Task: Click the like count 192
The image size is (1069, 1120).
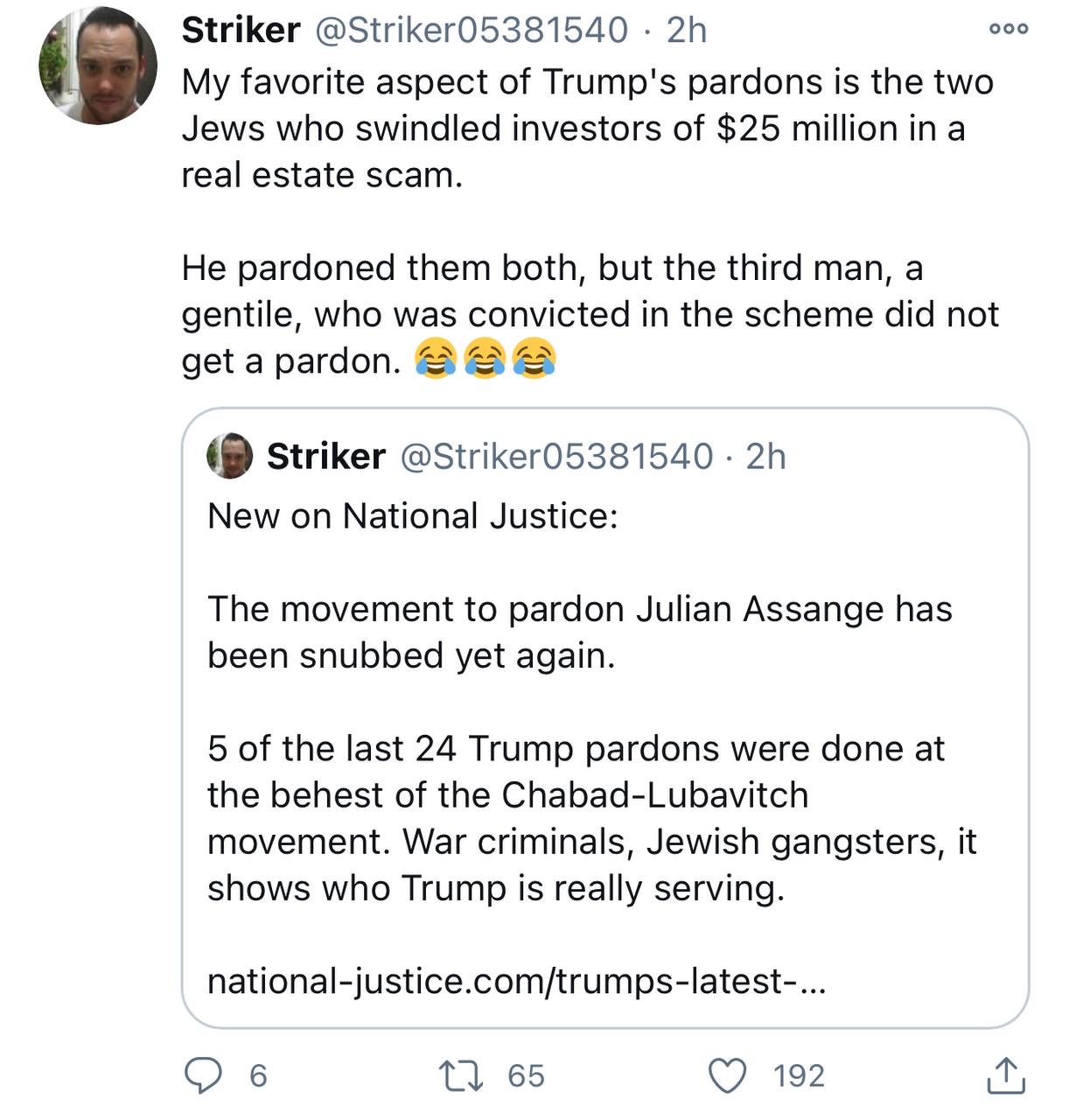Action: (800, 1075)
